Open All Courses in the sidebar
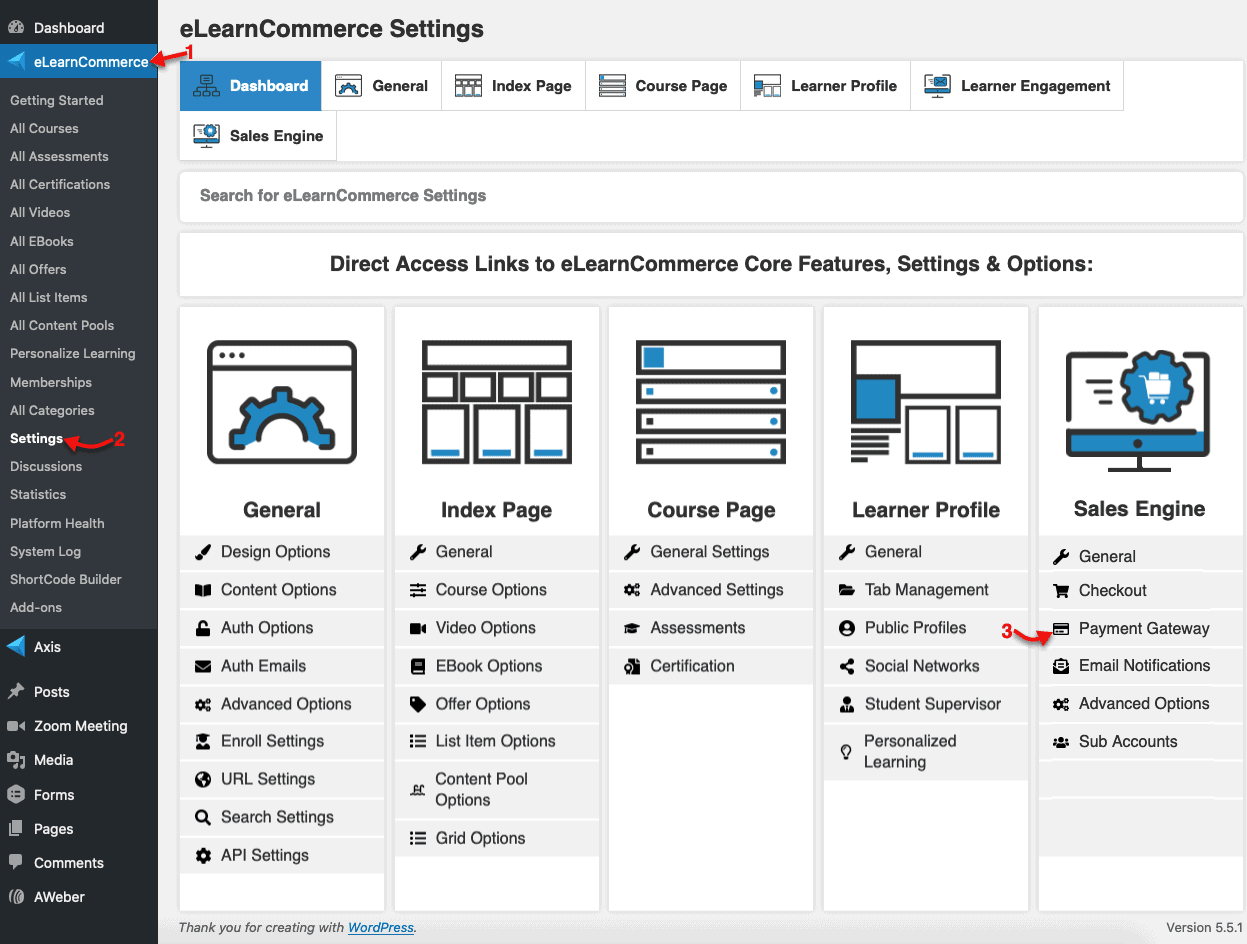The height and width of the screenshot is (944, 1247). [x=44, y=128]
